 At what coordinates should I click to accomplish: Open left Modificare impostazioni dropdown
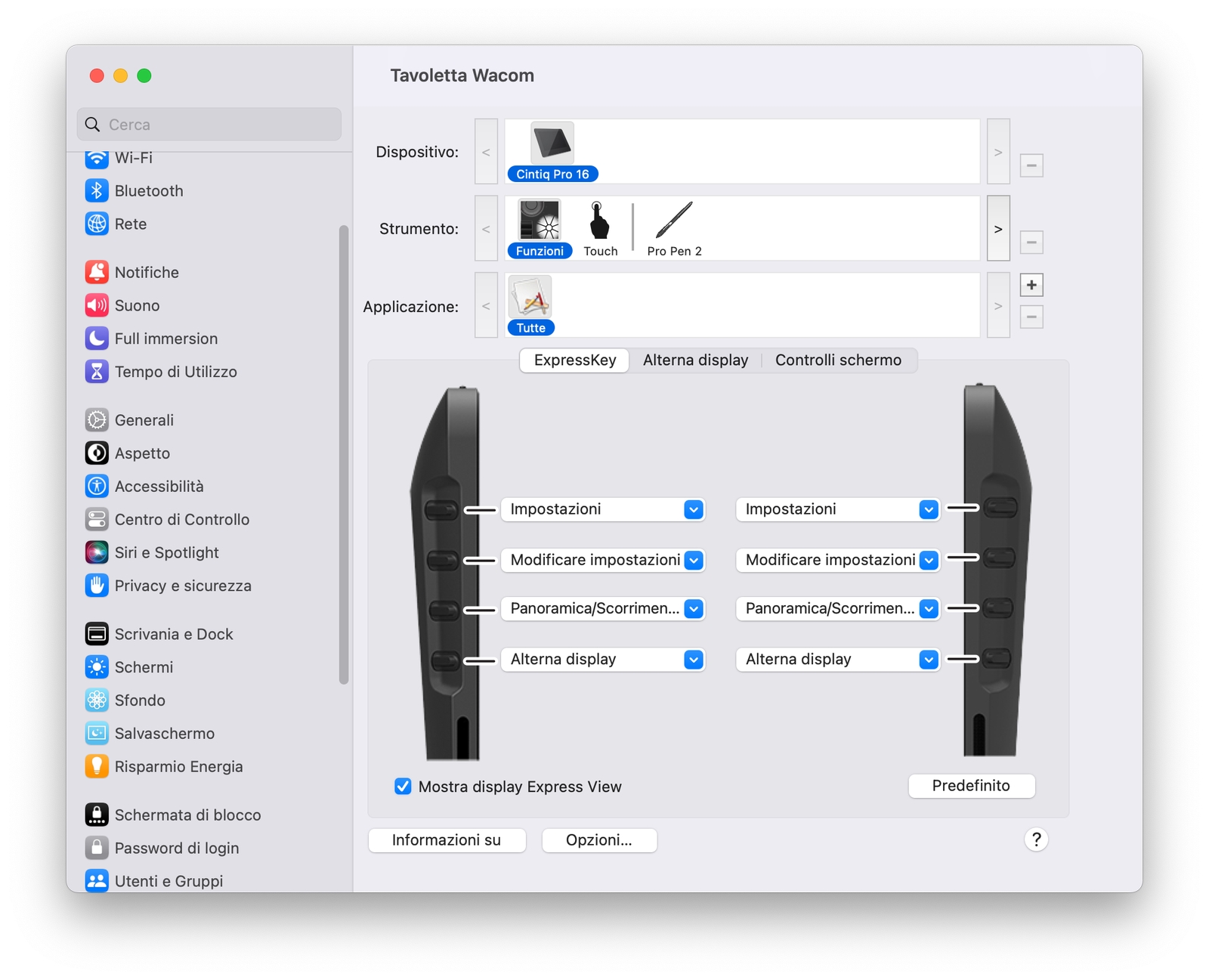pyautogui.click(x=603, y=560)
